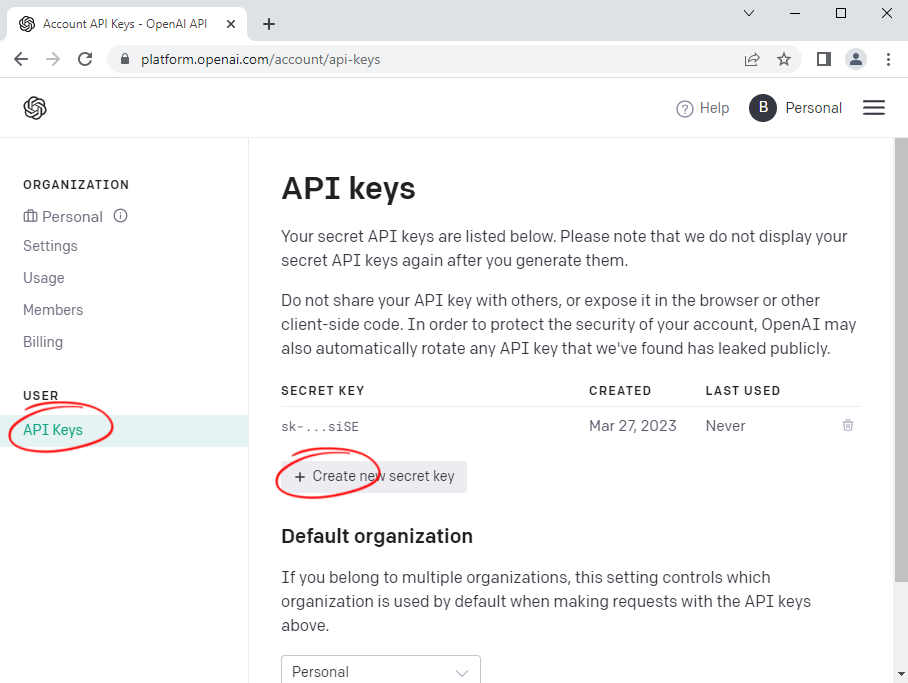Go back in browser history

[21, 59]
